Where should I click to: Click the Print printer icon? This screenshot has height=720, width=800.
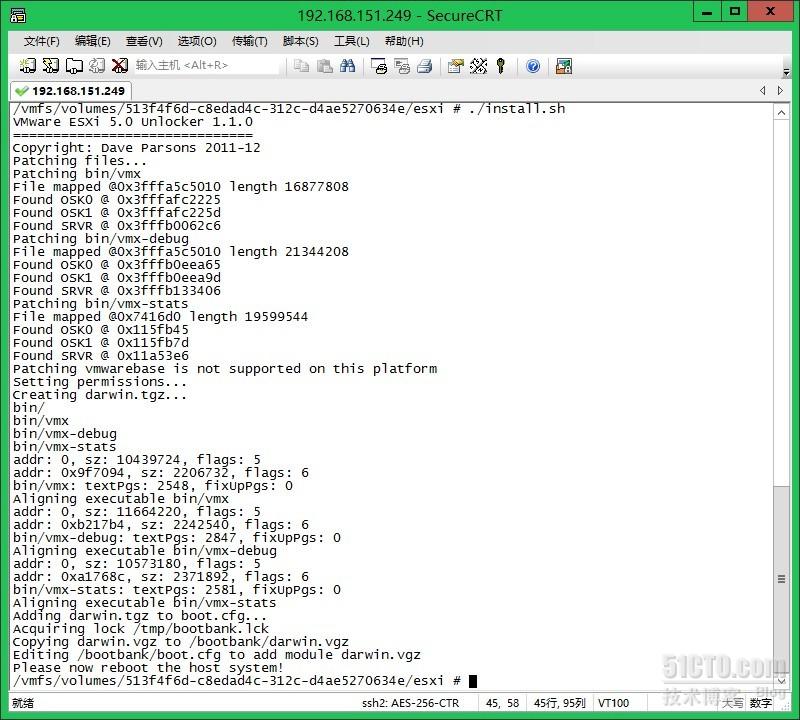(x=424, y=66)
